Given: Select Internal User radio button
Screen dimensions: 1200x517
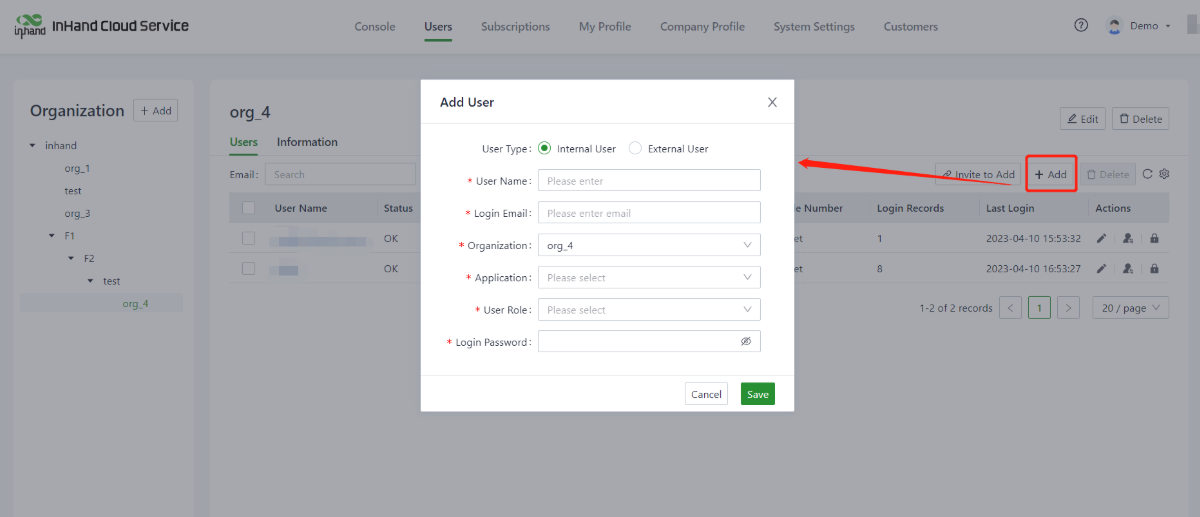Looking at the screenshot, I should tap(545, 149).
